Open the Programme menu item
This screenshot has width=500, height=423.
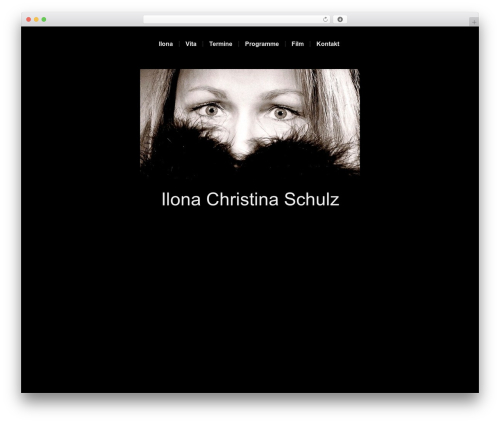(262, 44)
